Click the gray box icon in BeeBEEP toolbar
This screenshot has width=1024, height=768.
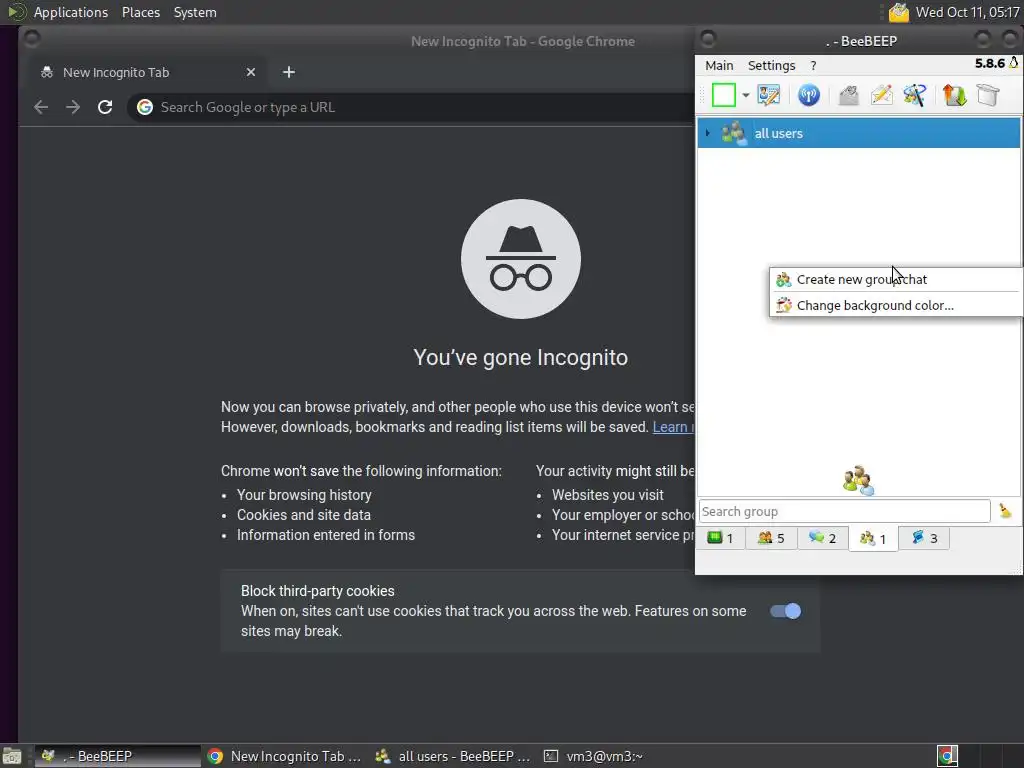pos(988,95)
